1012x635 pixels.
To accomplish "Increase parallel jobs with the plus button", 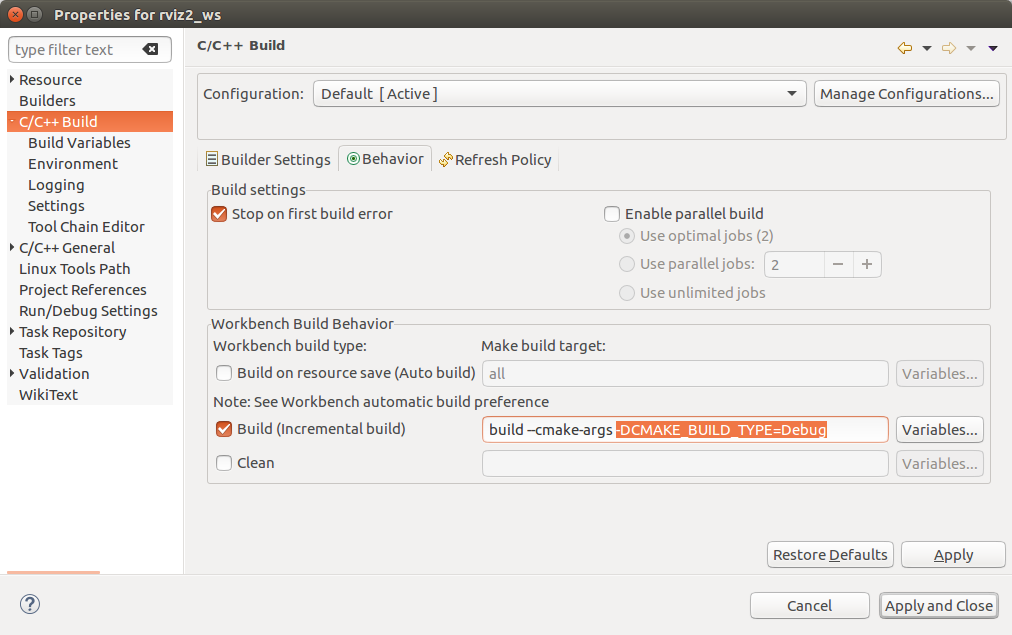I will coord(867,265).
